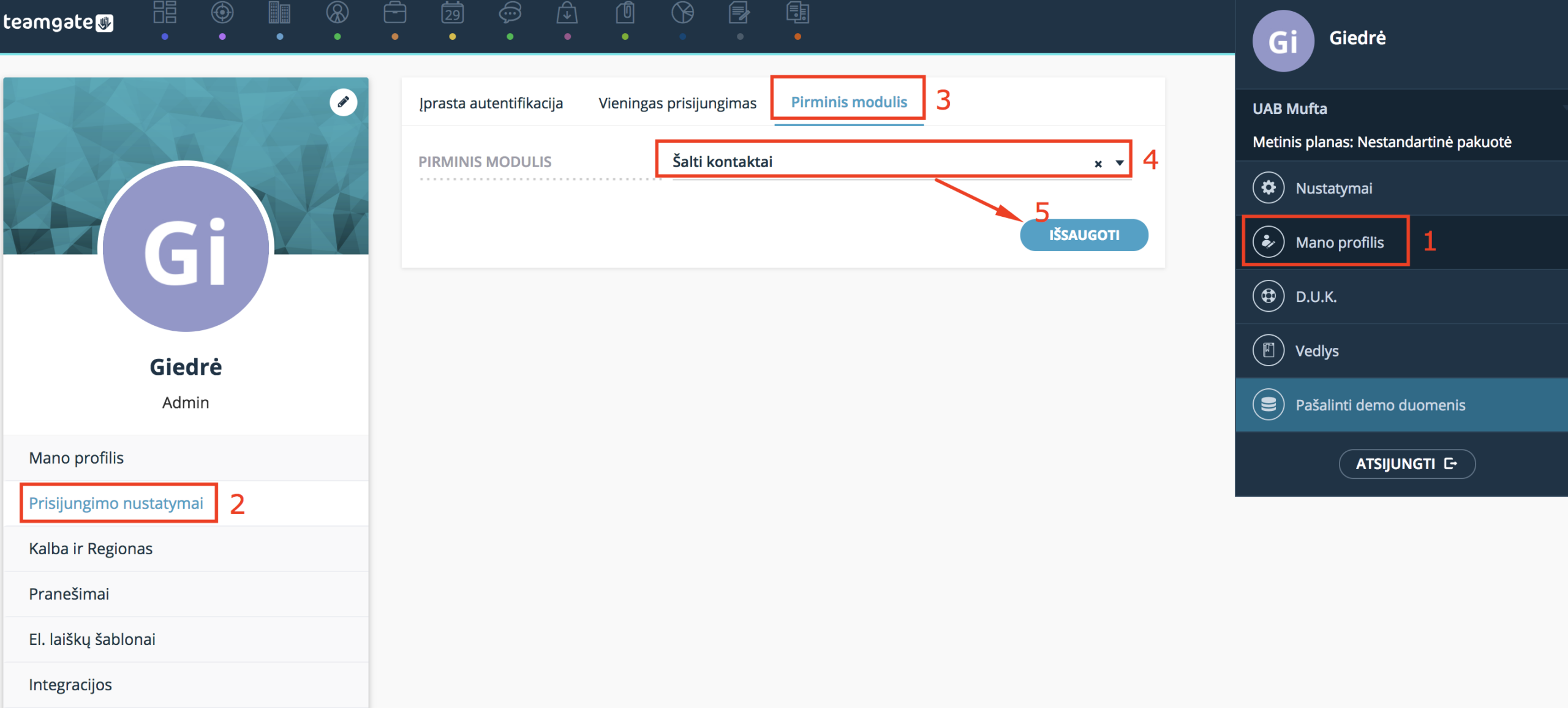Click the pencil edit icon on profile cover
1568x708 pixels.
click(x=344, y=102)
